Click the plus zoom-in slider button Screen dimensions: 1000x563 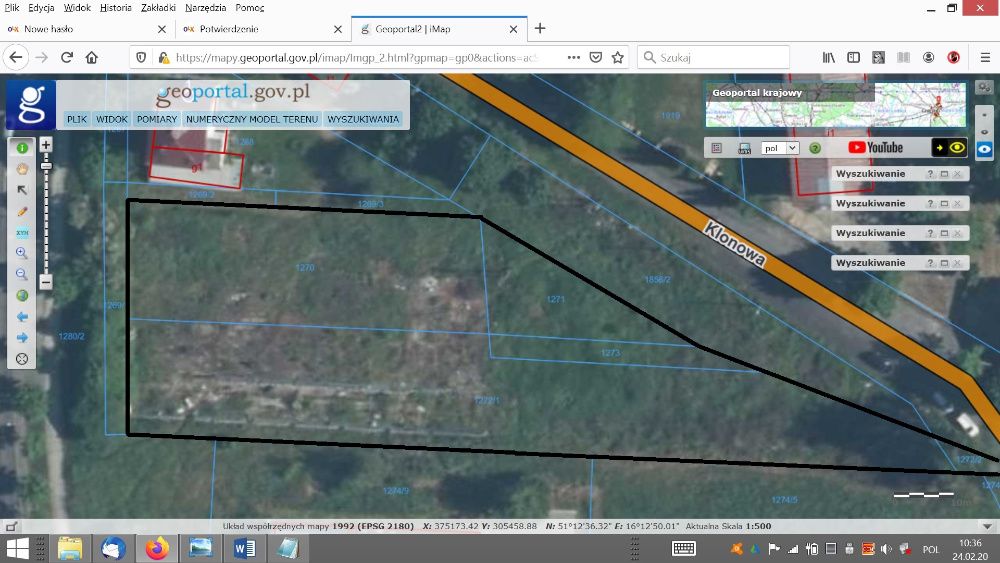46,145
